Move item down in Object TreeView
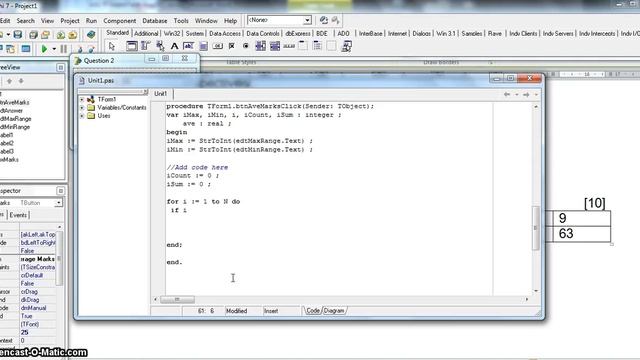This screenshot has width=640, height=360. pyautogui.click(x=21, y=81)
